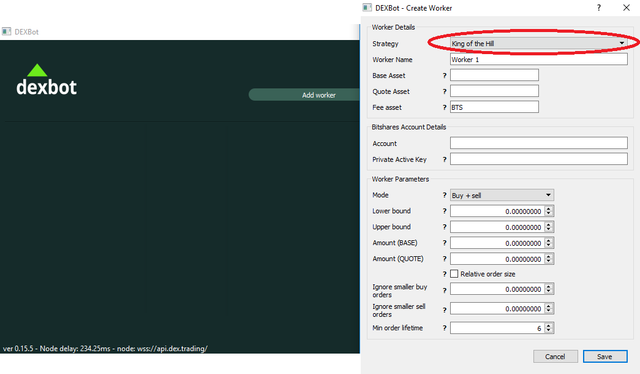The image size is (640, 374).
Task: Click the help question mark beside Lower bound
Action: 444,211
